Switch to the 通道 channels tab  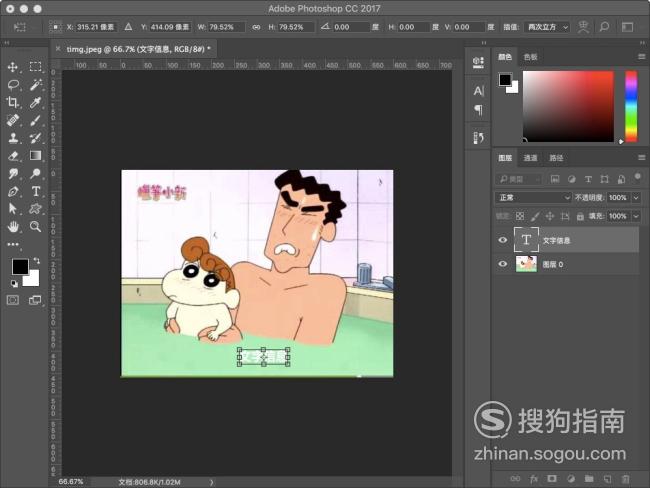click(x=530, y=158)
